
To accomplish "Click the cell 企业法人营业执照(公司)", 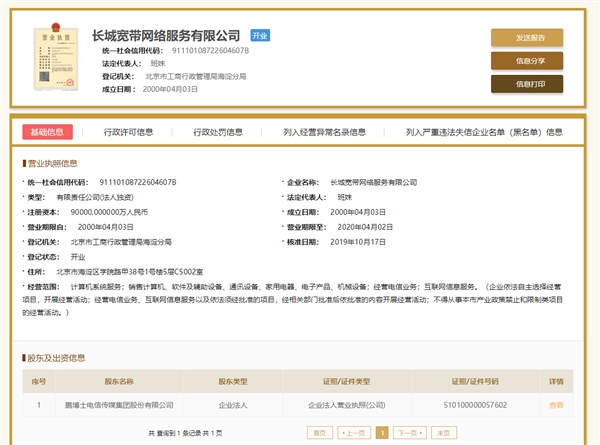I will pos(346,405).
